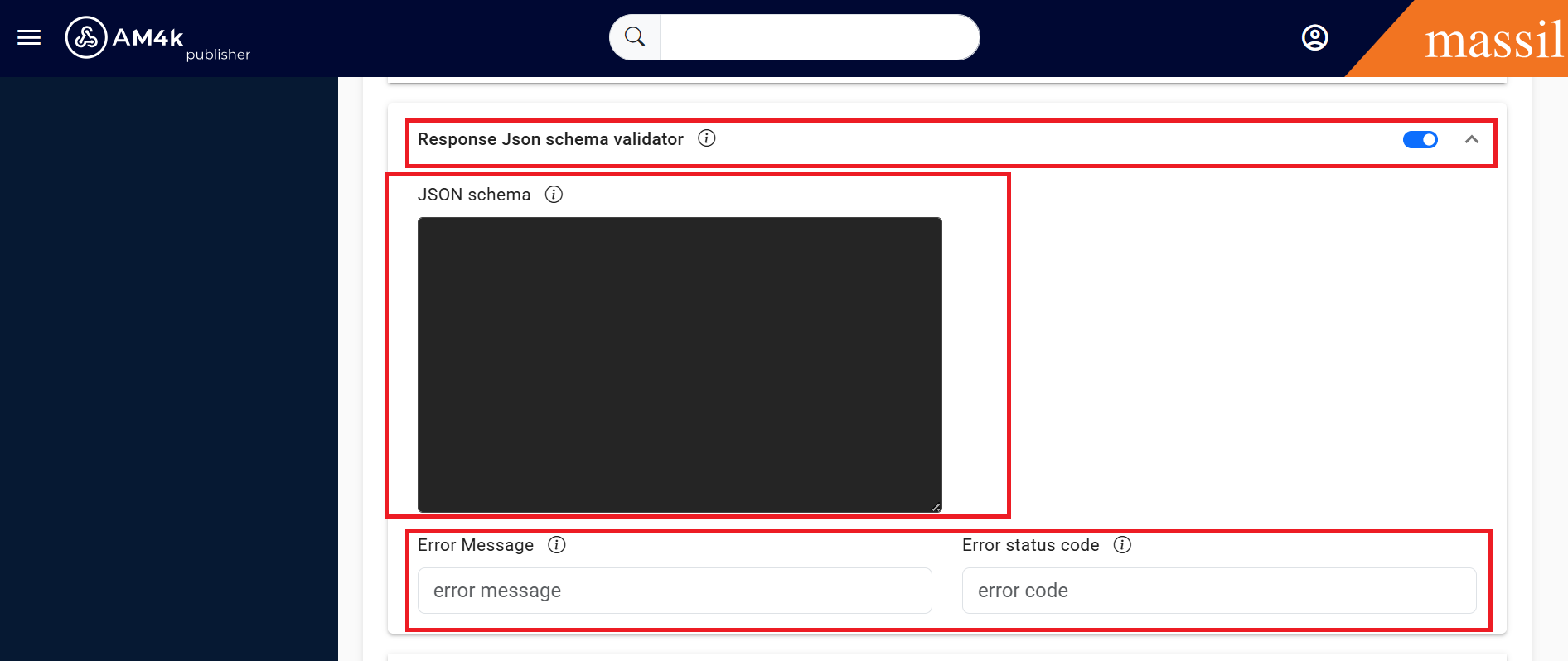
Task: Show info tooltip for JSON schema
Action: pos(554,194)
